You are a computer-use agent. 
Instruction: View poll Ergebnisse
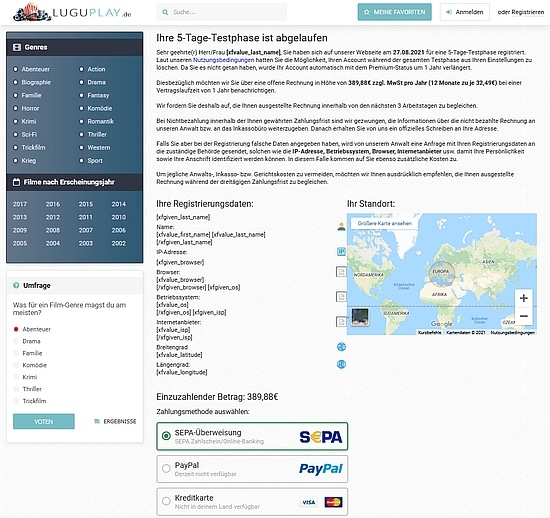pyautogui.click(x=115, y=421)
